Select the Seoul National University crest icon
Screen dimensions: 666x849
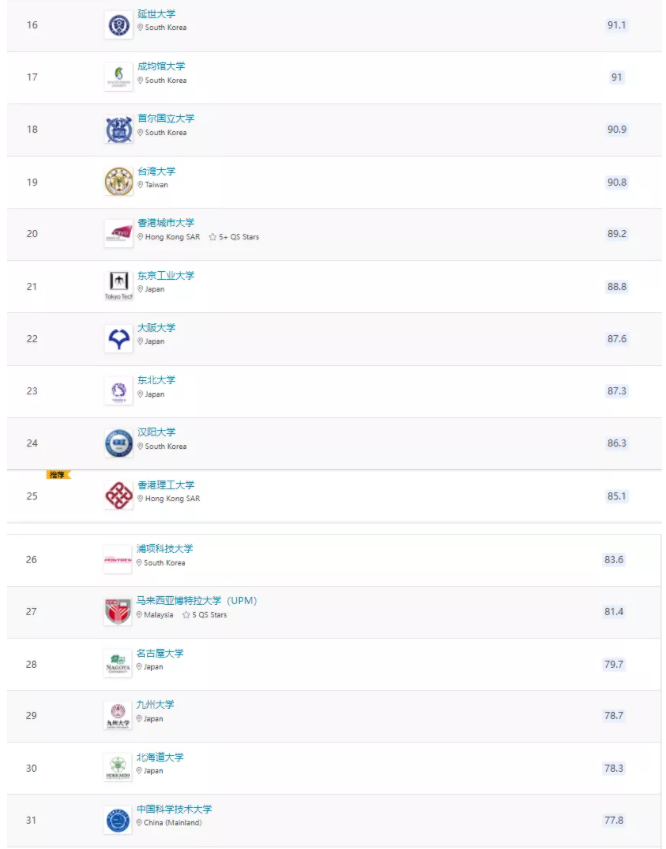[x=119, y=129]
